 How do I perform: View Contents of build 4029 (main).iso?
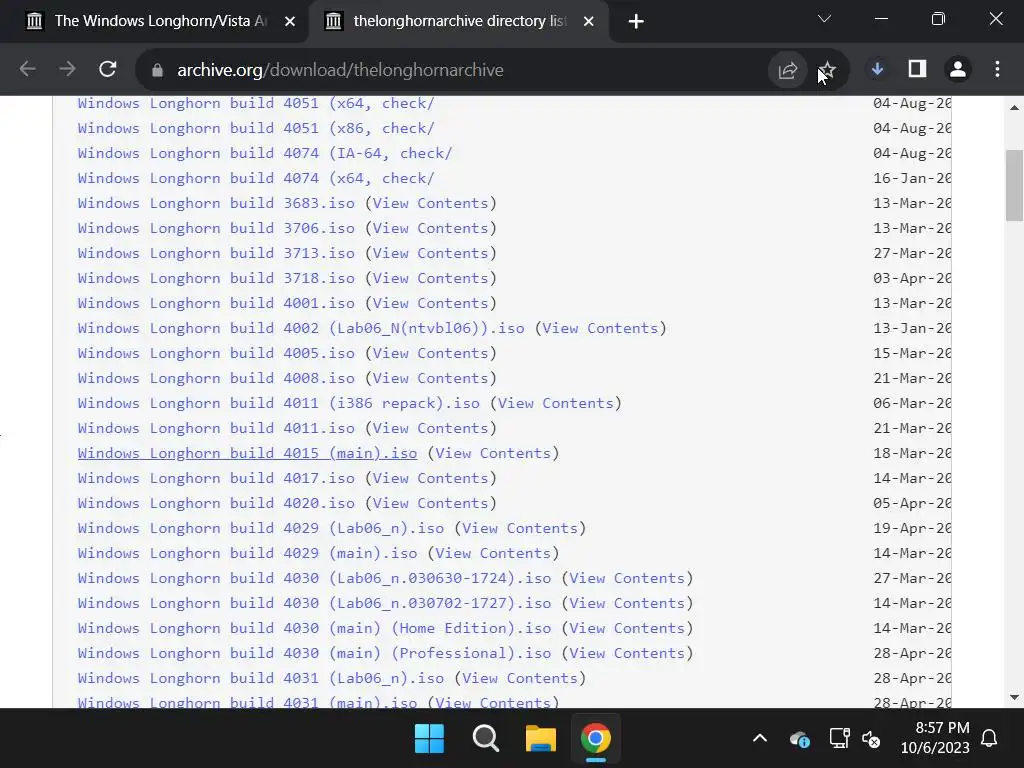point(493,553)
